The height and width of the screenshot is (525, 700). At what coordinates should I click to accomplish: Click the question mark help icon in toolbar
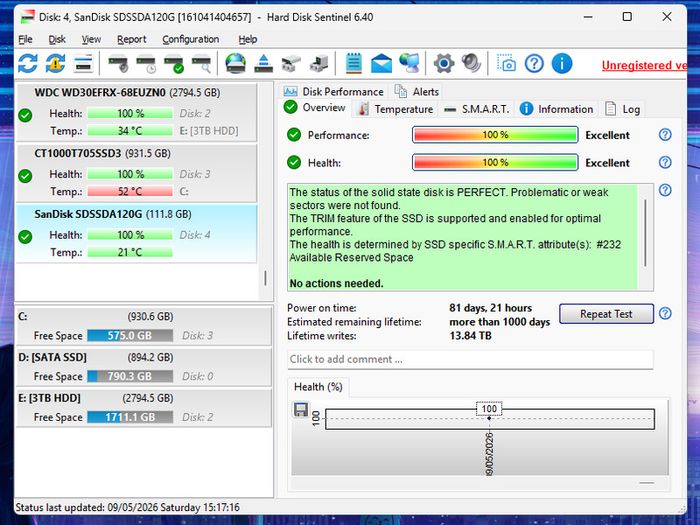534,63
